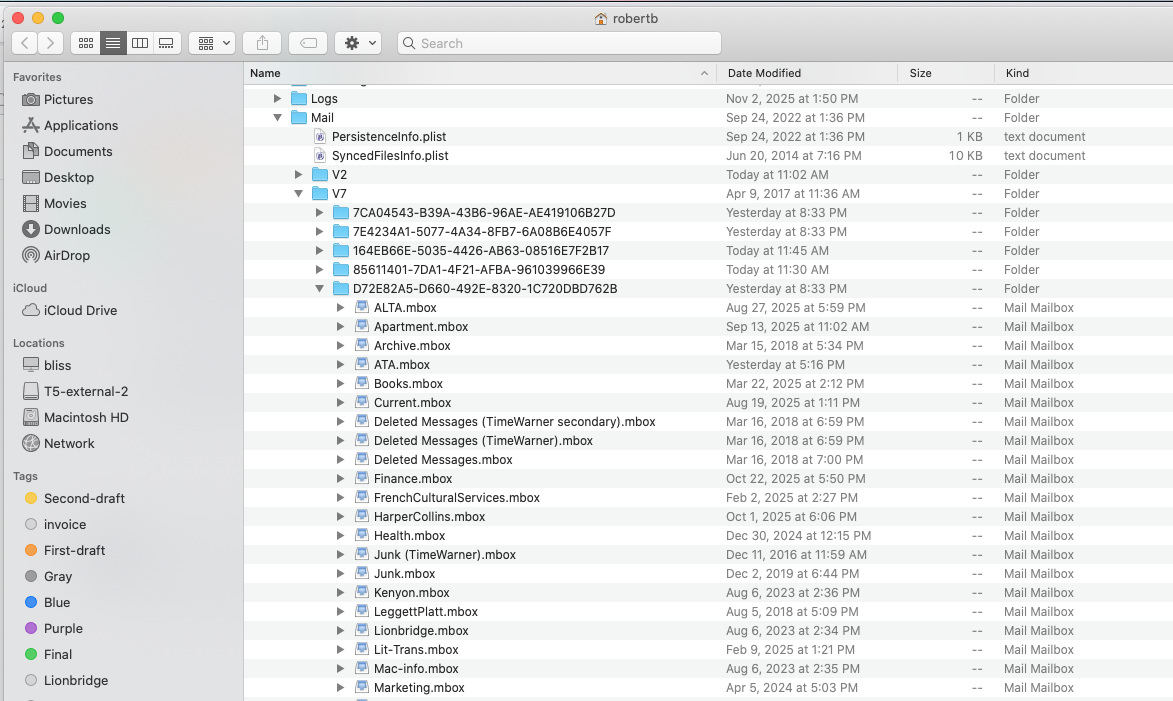1173x701 pixels.
Task: Switch to icon view in toolbar
Action: pos(85,43)
